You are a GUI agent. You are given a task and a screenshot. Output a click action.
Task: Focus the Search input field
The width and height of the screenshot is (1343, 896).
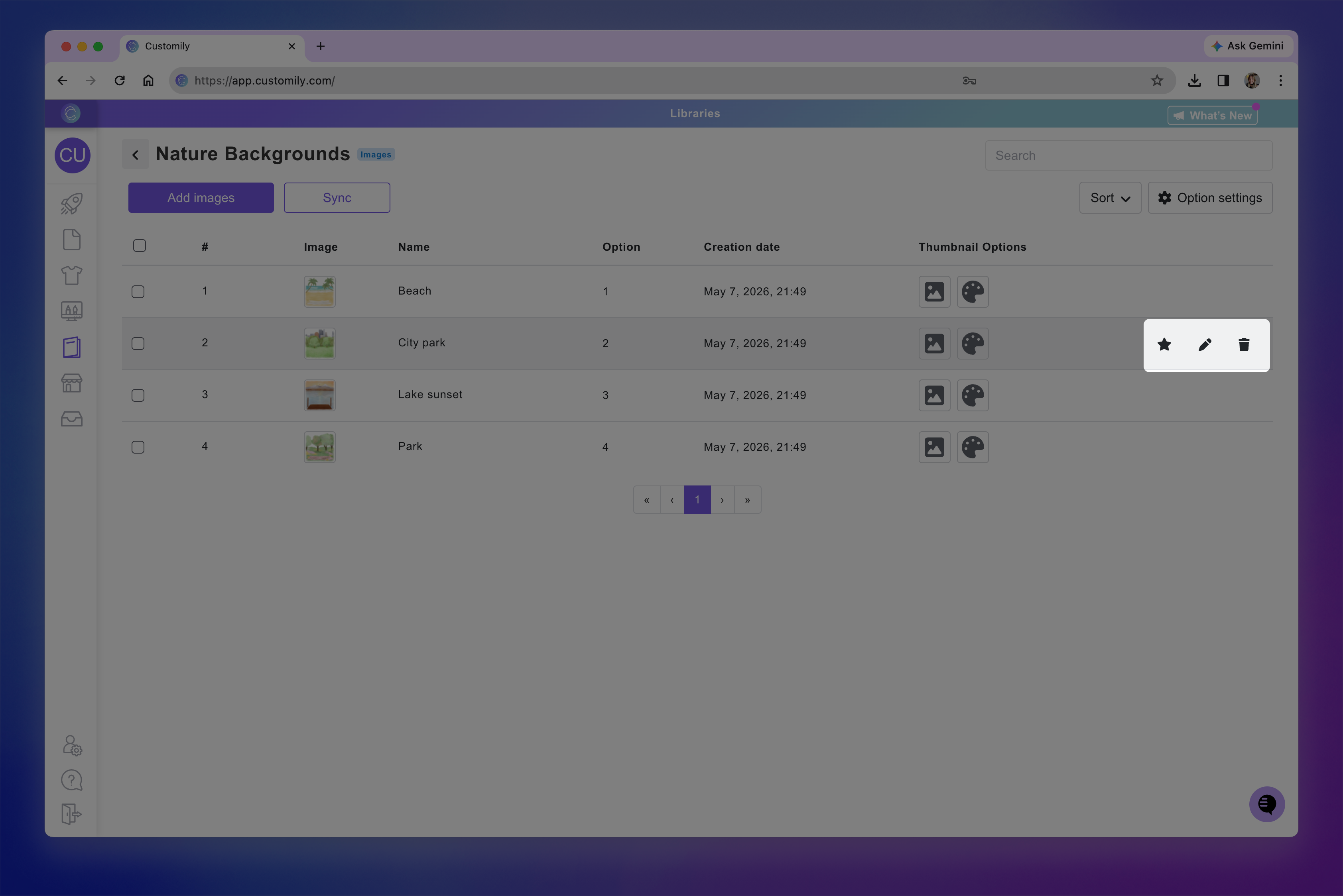[x=1128, y=155]
